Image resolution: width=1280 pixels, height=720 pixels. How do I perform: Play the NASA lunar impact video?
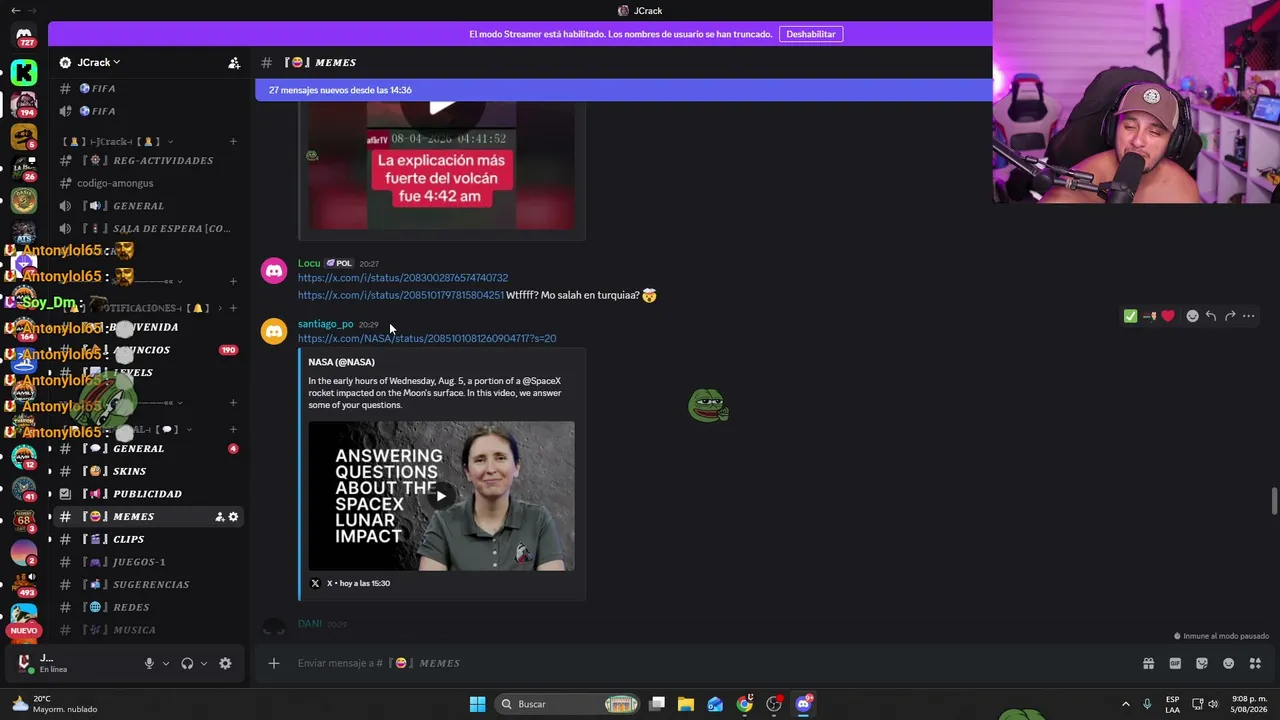point(441,496)
